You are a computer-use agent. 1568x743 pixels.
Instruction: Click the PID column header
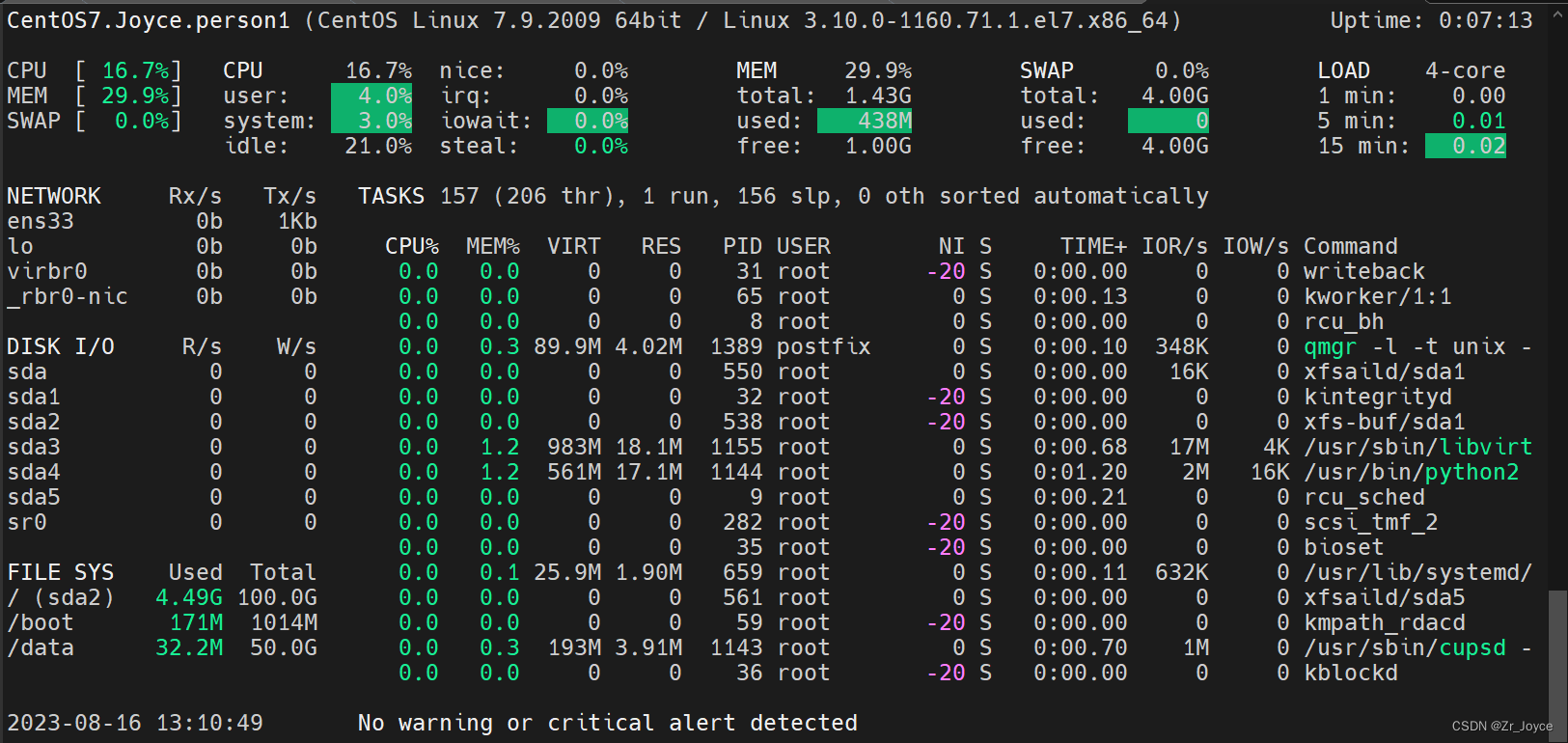[743, 246]
